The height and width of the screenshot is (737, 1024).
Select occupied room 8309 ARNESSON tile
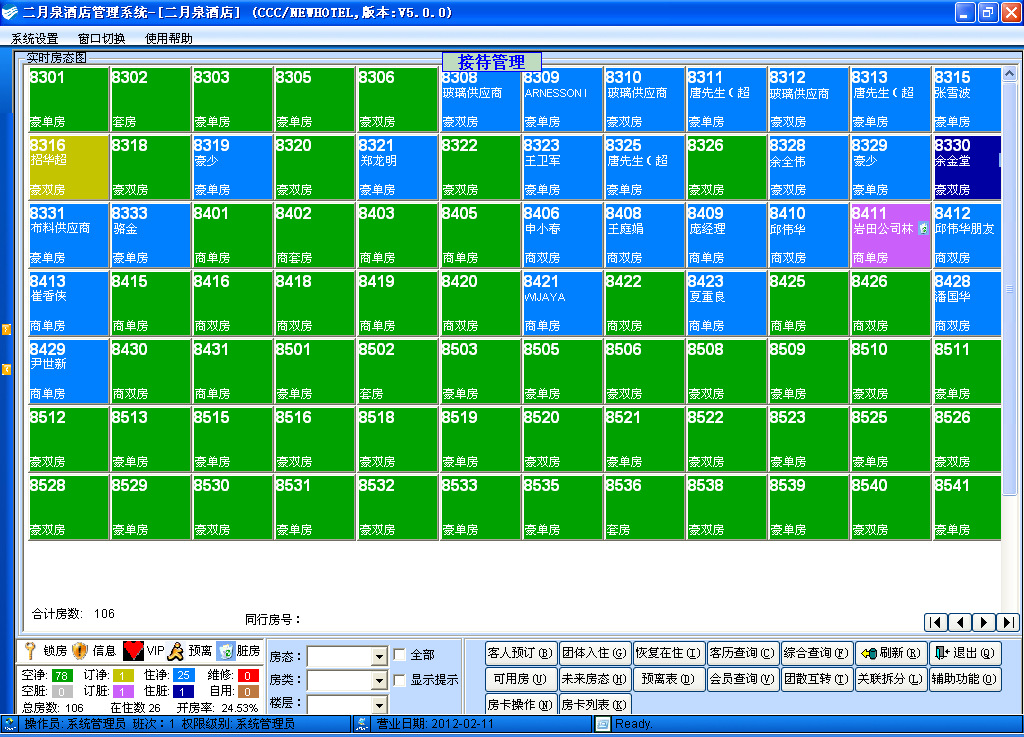point(562,99)
